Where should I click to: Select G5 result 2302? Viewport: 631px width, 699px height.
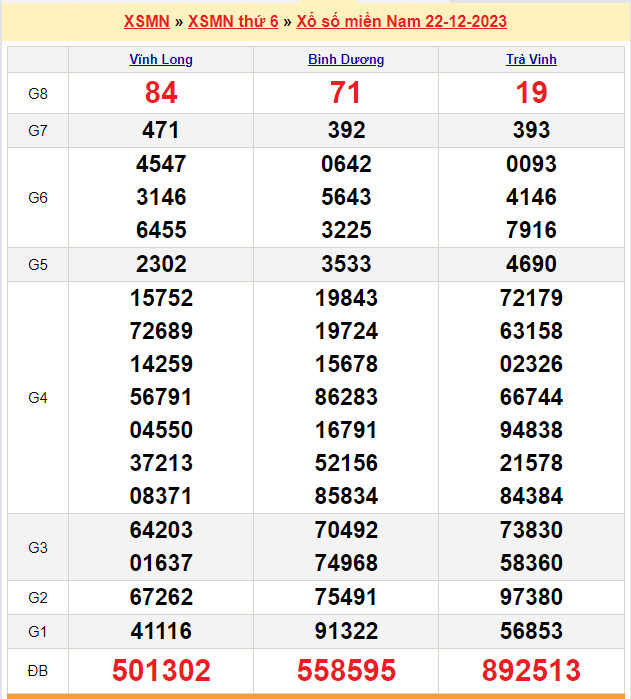(x=161, y=264)
